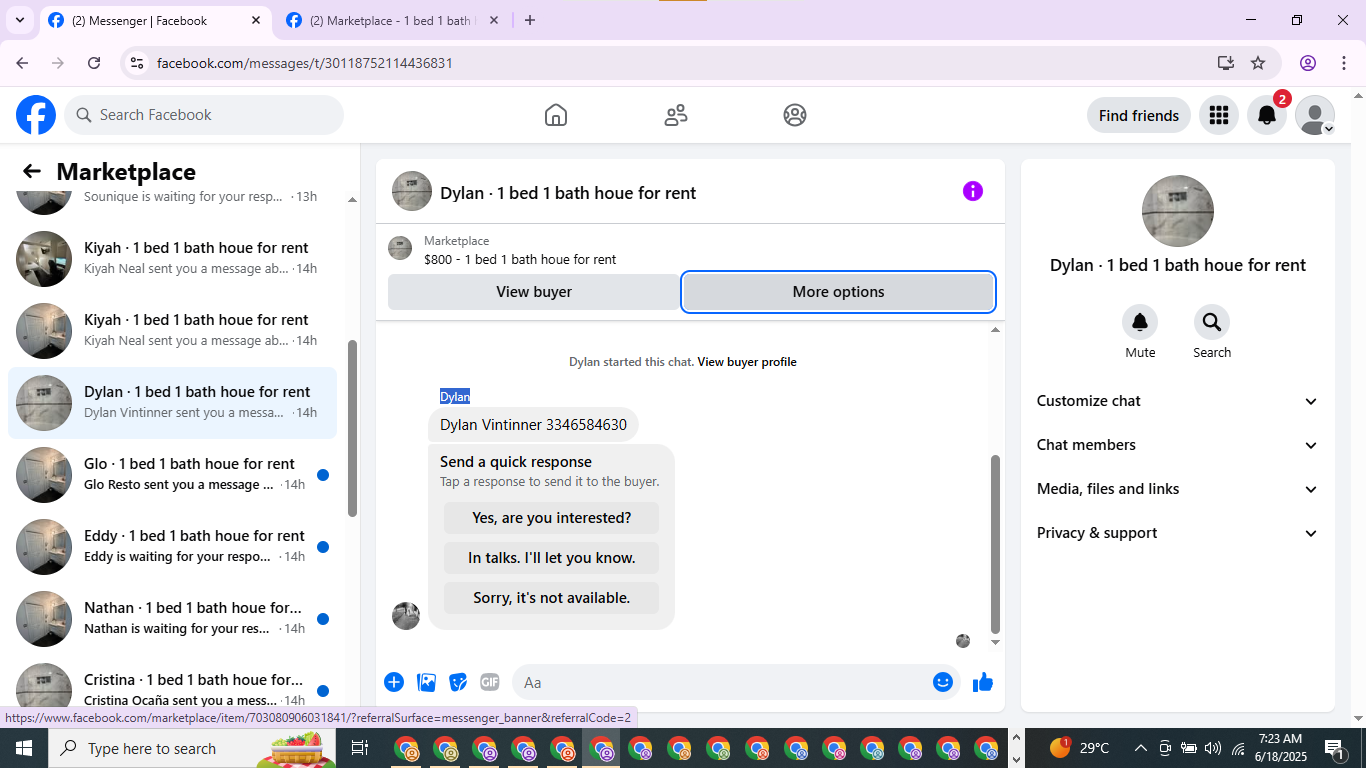Open Friends icon in top navigation
The image size is (1366, 768).
pyautogui.click(x=676, y=115)
